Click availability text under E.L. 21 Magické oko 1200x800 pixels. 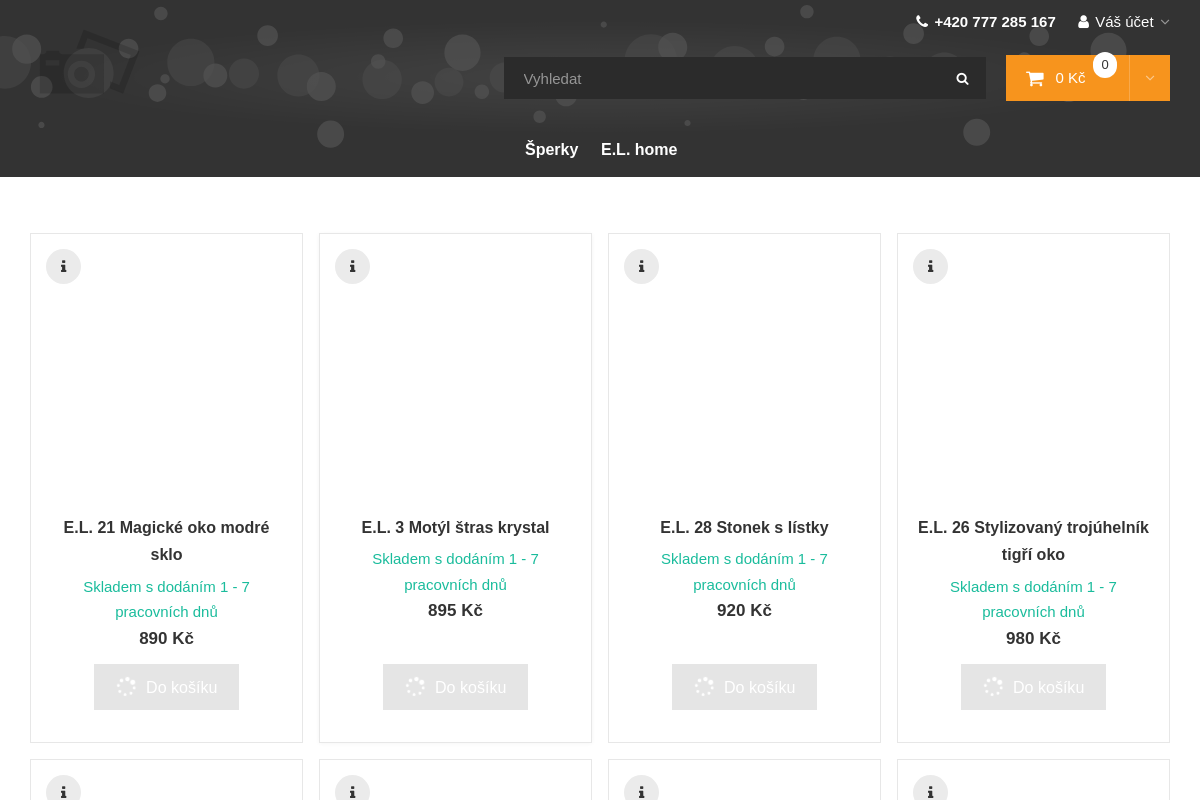tap(166, 599)
